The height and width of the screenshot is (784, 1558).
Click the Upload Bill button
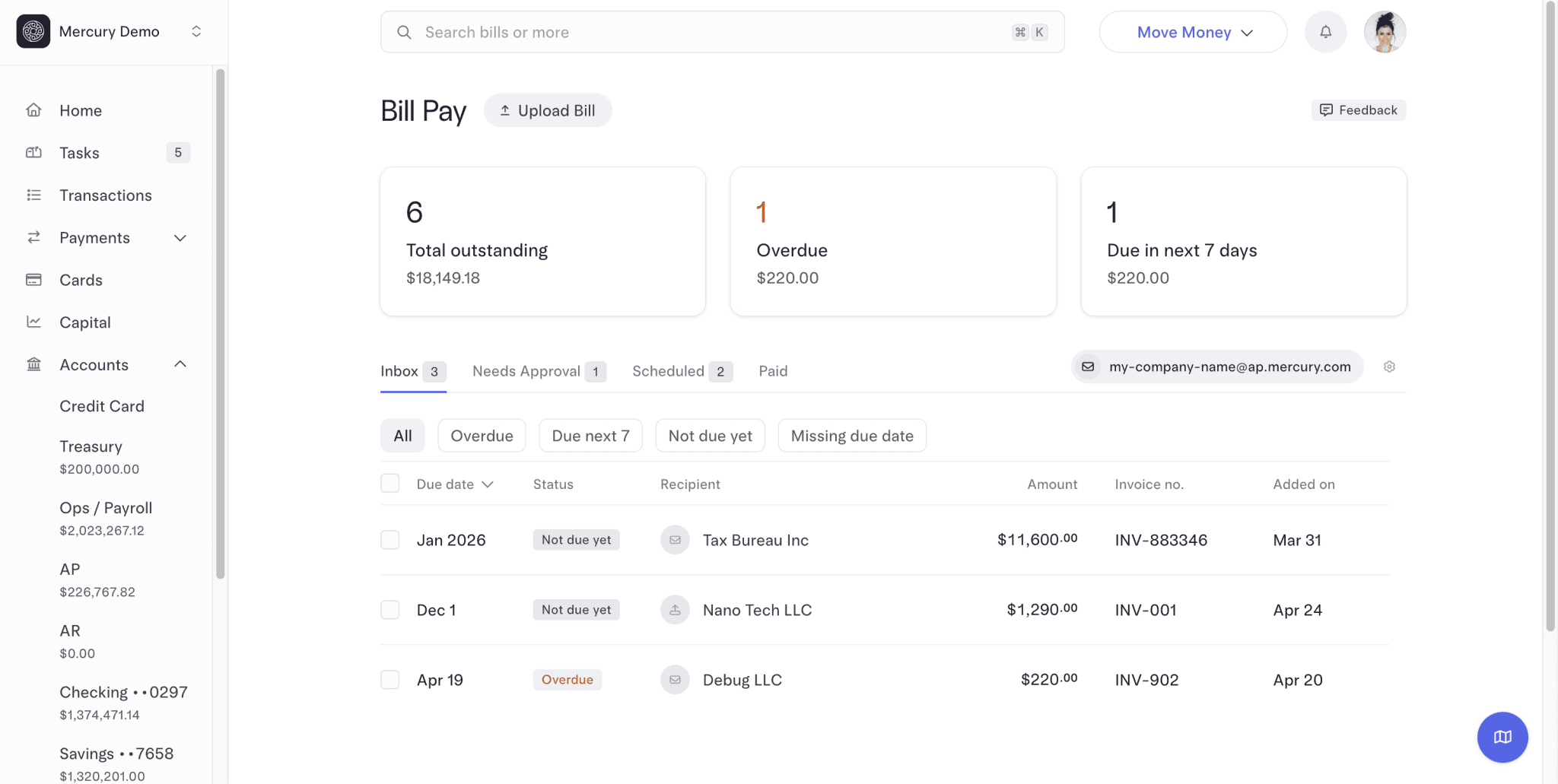(x=548, y=110)
